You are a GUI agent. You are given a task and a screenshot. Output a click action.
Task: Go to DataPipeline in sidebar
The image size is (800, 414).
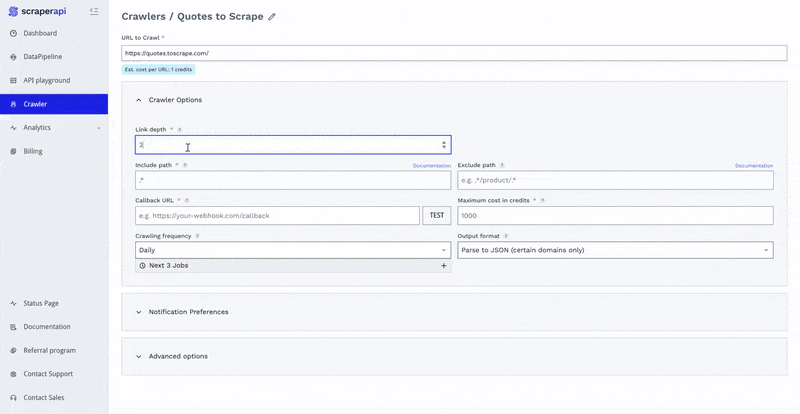tap(43, 57)
